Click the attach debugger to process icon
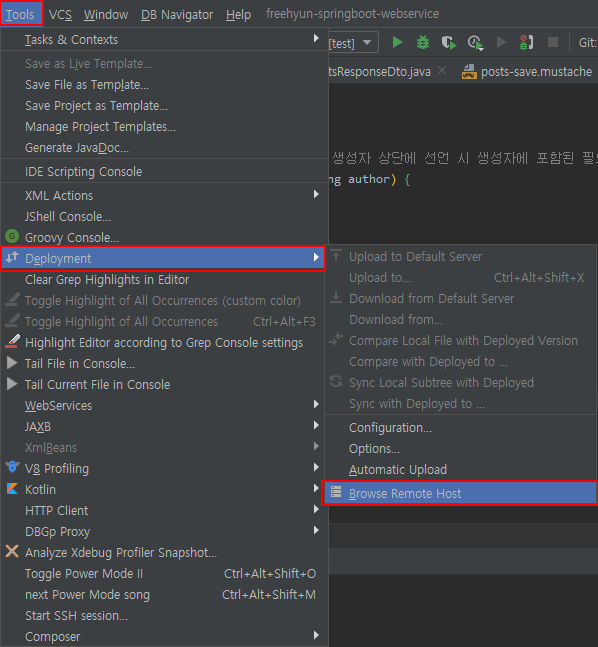Viewport: 598px width, 647px height. pos(526,42)
